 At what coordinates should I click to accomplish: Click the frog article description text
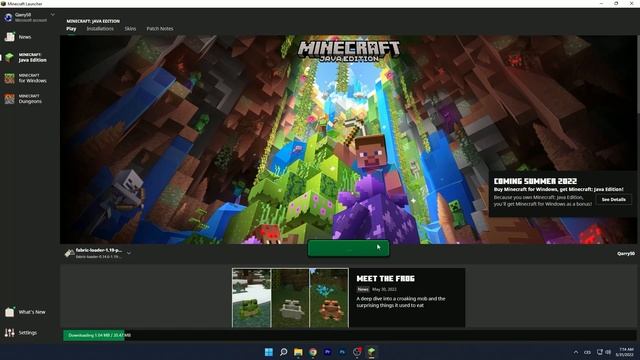400,302
